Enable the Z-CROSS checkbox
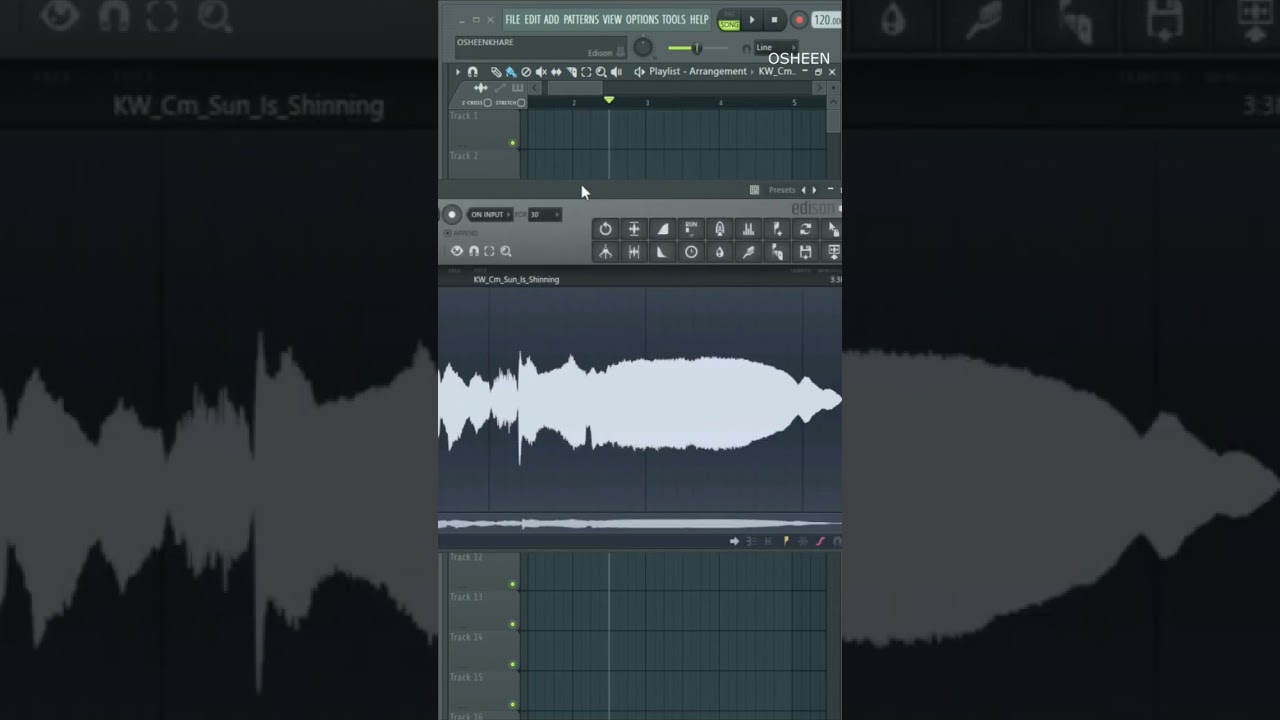1280x720 pixels. (487, 102)
